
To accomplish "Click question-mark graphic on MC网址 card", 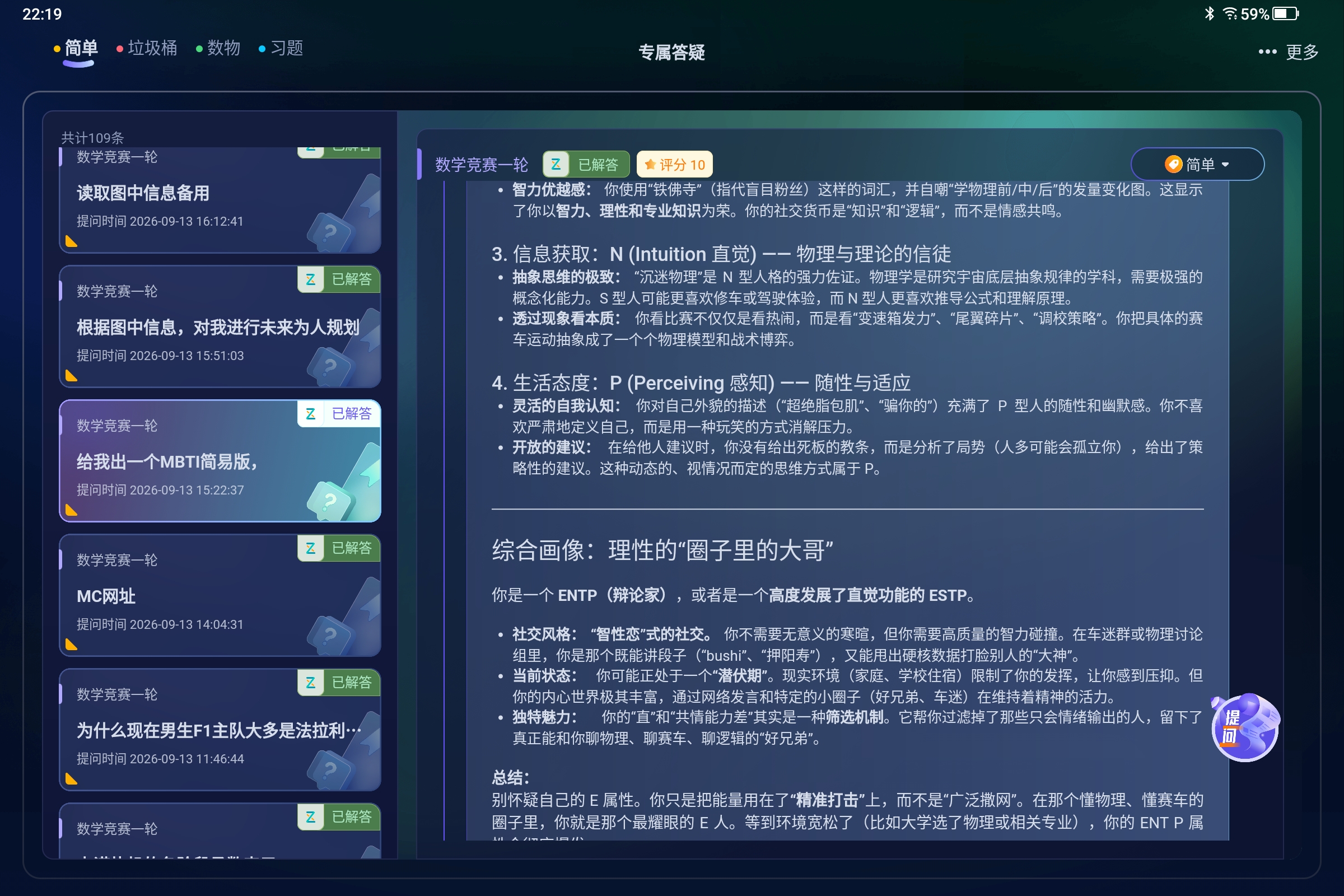I will (330, 636).
